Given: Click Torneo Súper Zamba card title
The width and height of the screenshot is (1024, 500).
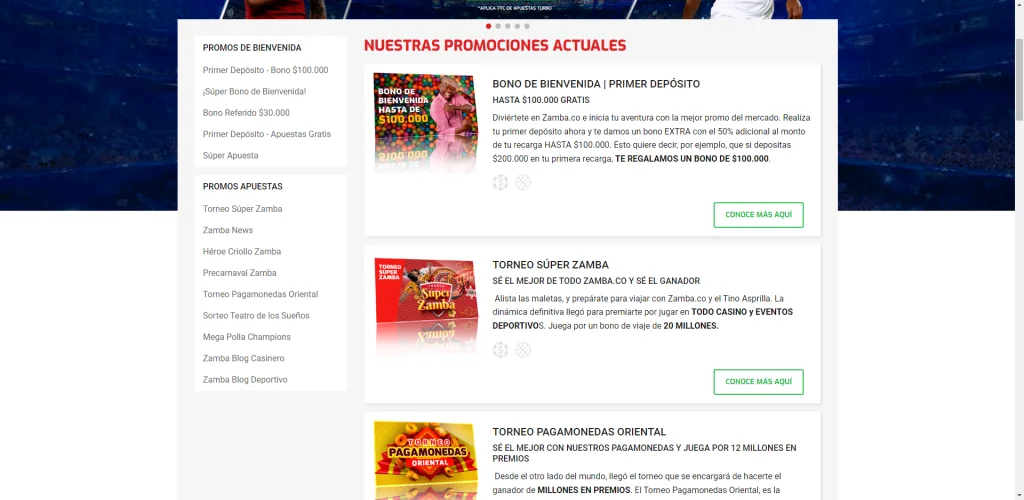Looking at the screenshot, I should point(551,265).
